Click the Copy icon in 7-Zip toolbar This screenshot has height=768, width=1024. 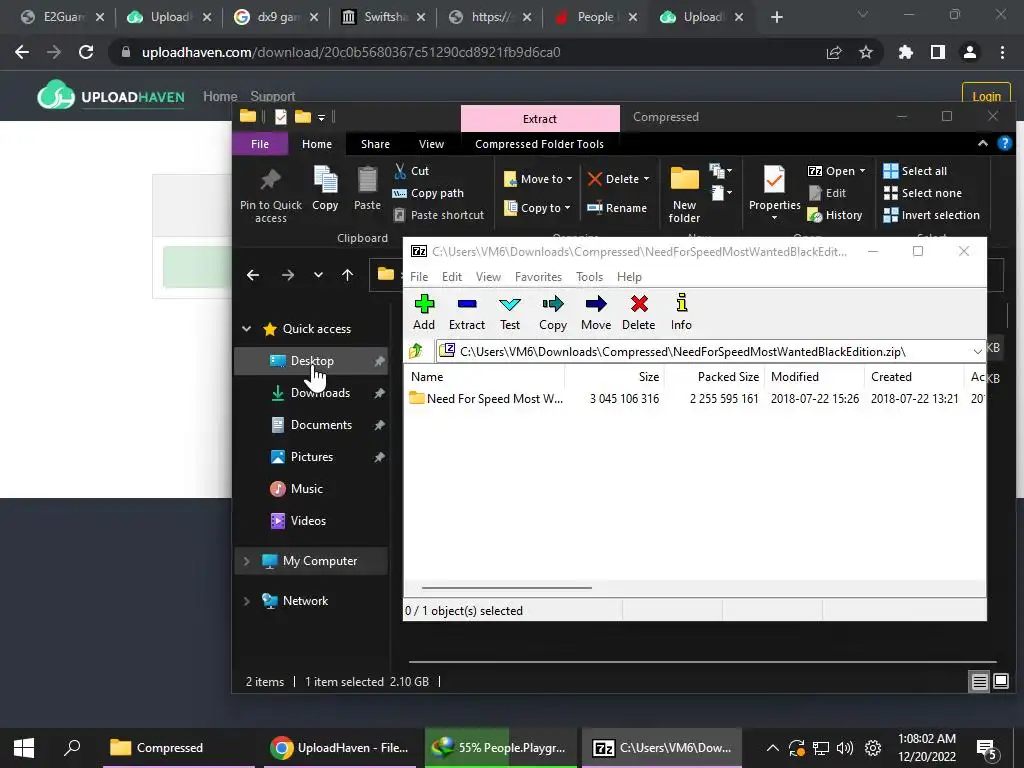click(552, 312)
